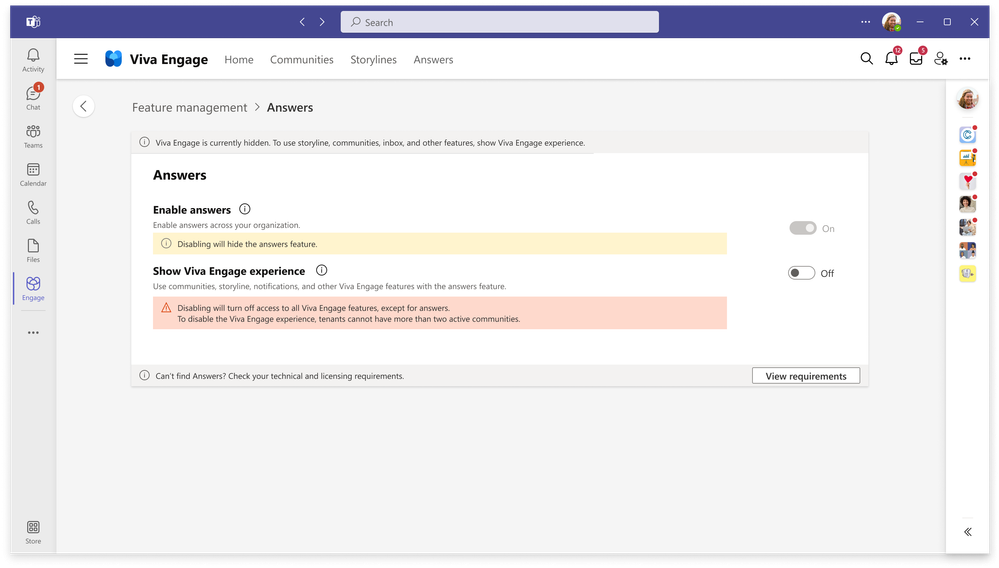Viewport: 999px width, 568px height.
Task: Open the Teams profile avatar menu
Action: (x=891, y=22)
